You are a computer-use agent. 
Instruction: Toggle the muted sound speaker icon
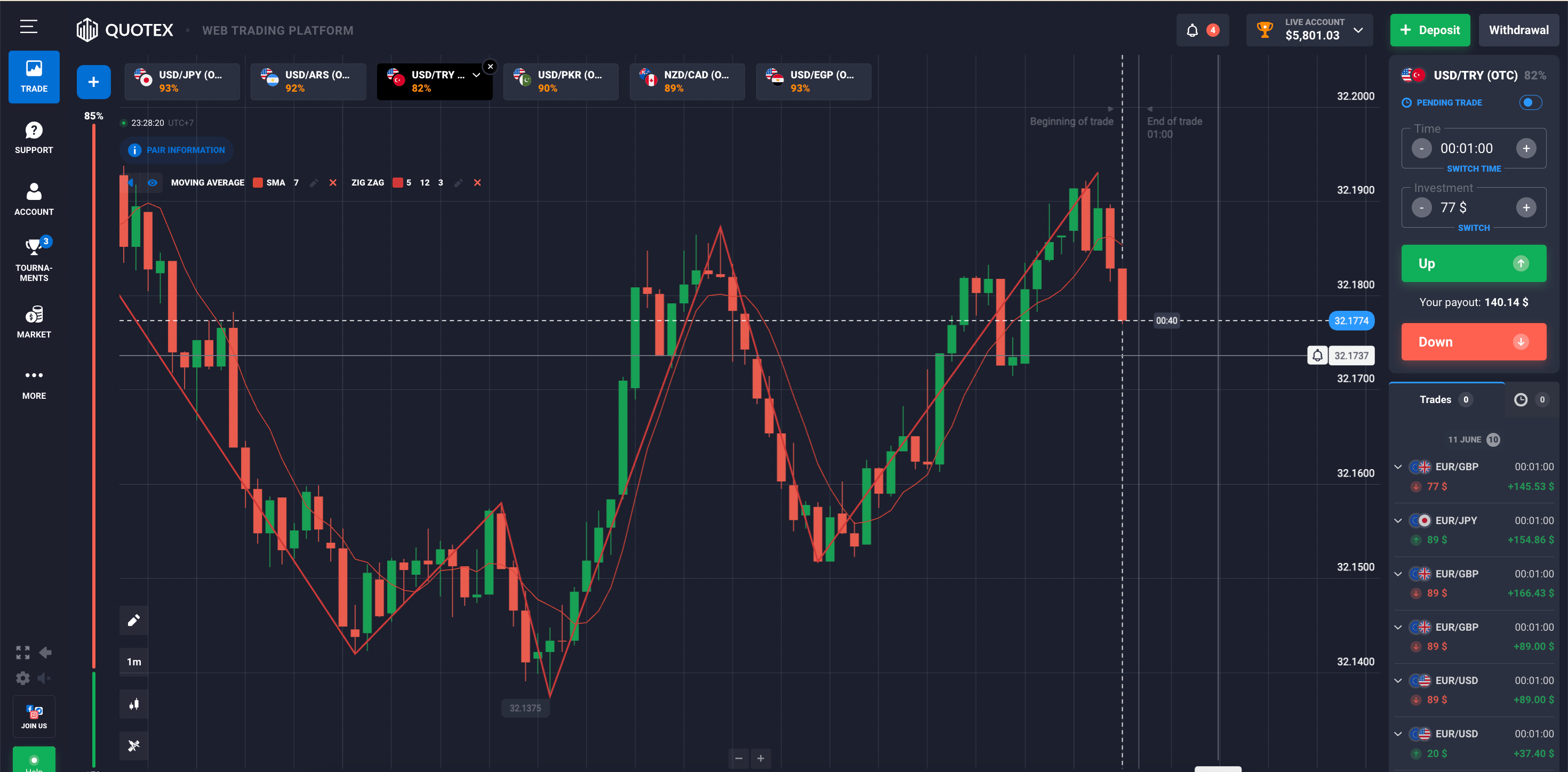[44, 678]
